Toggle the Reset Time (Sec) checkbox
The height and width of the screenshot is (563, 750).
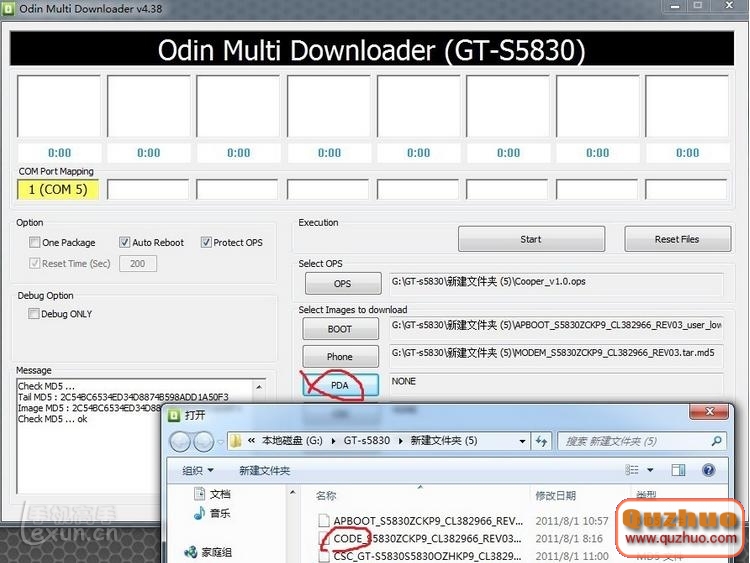point(34,264)
